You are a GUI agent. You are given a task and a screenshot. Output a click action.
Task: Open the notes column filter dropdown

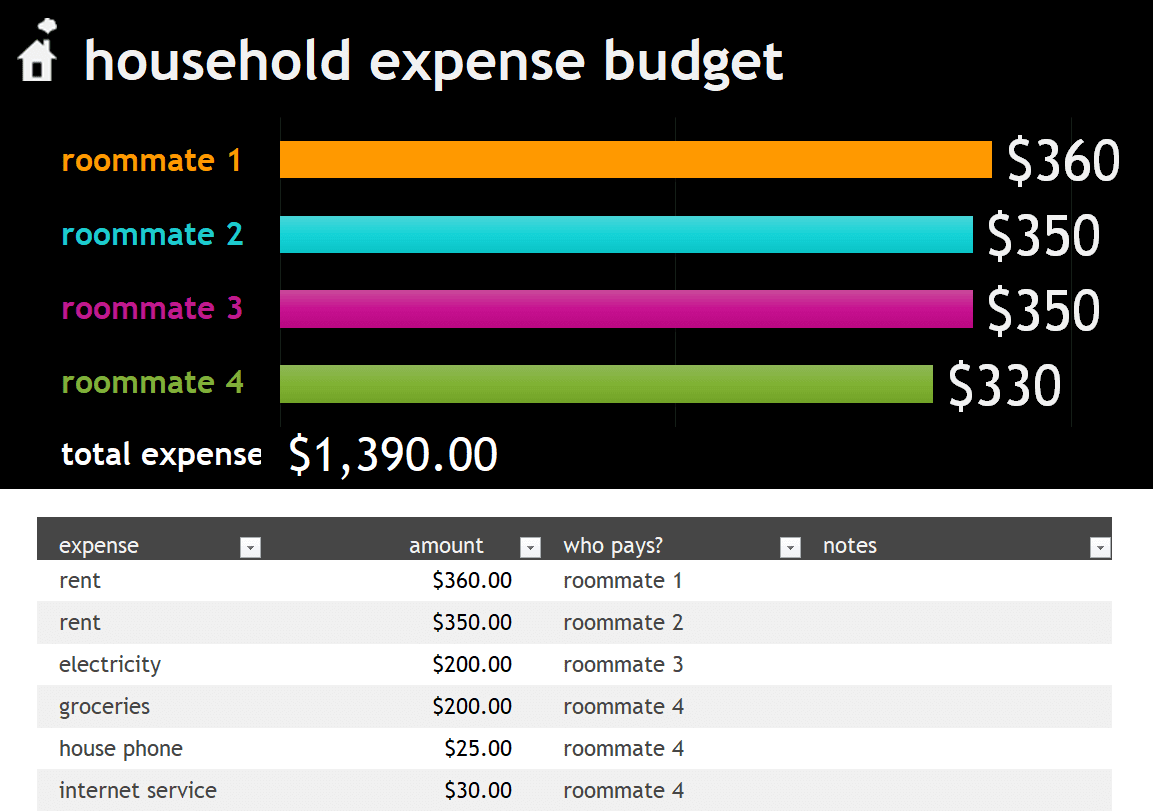point(1100,548)
